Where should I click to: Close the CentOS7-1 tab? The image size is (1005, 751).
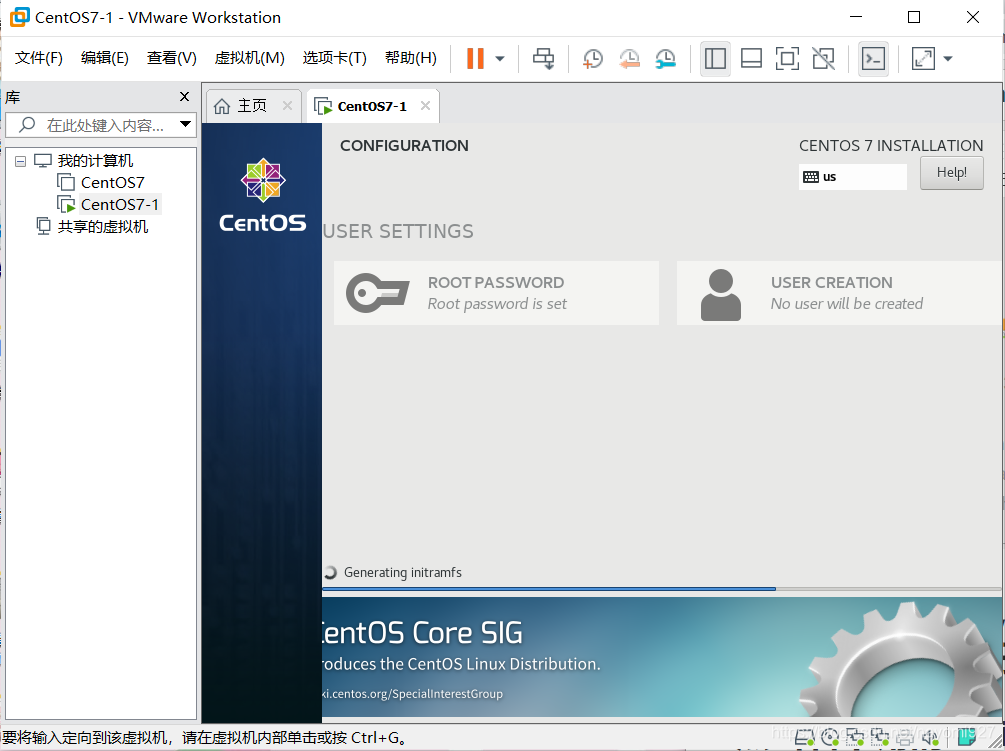tap(425, 106)
